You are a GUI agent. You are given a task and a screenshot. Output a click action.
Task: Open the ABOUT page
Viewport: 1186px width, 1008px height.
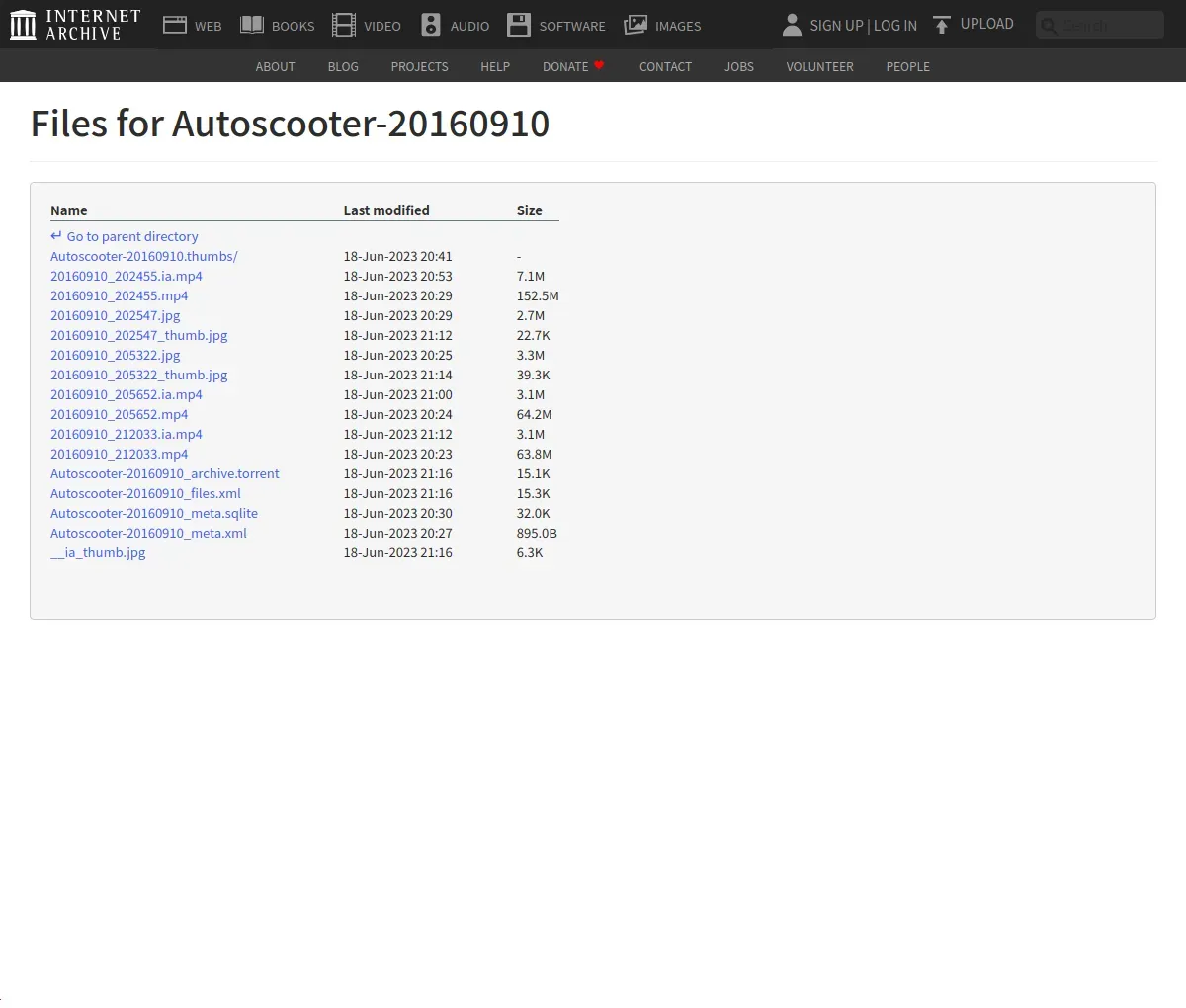coord(275,66)
